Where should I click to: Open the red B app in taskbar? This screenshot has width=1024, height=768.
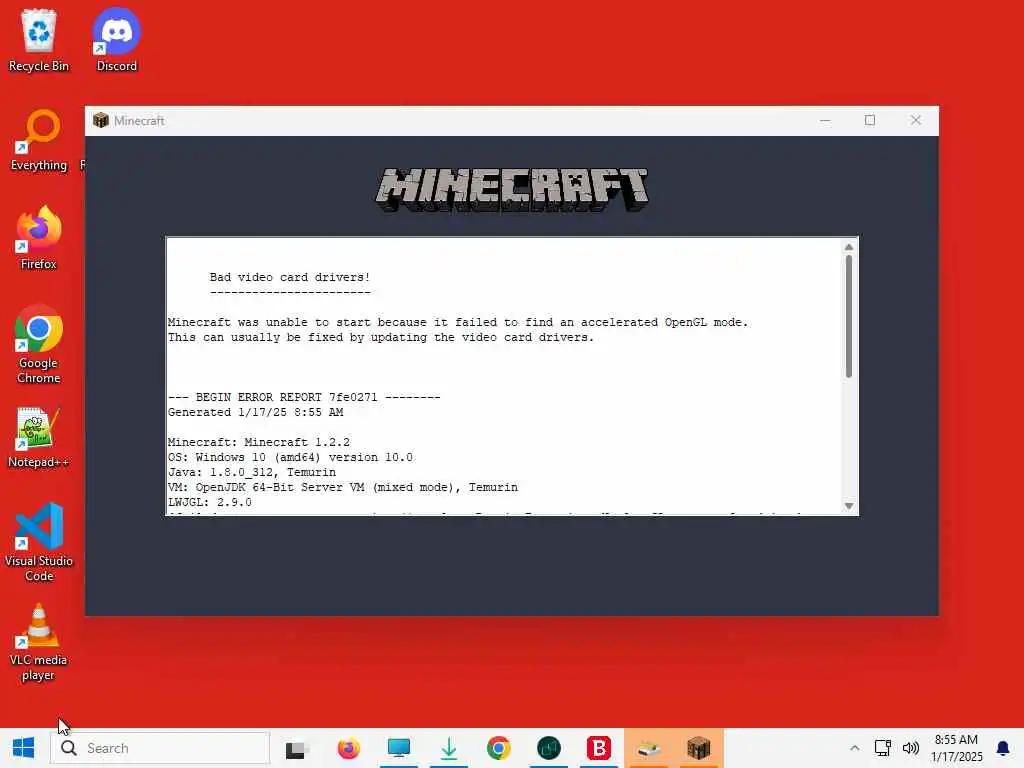(598, 748)
